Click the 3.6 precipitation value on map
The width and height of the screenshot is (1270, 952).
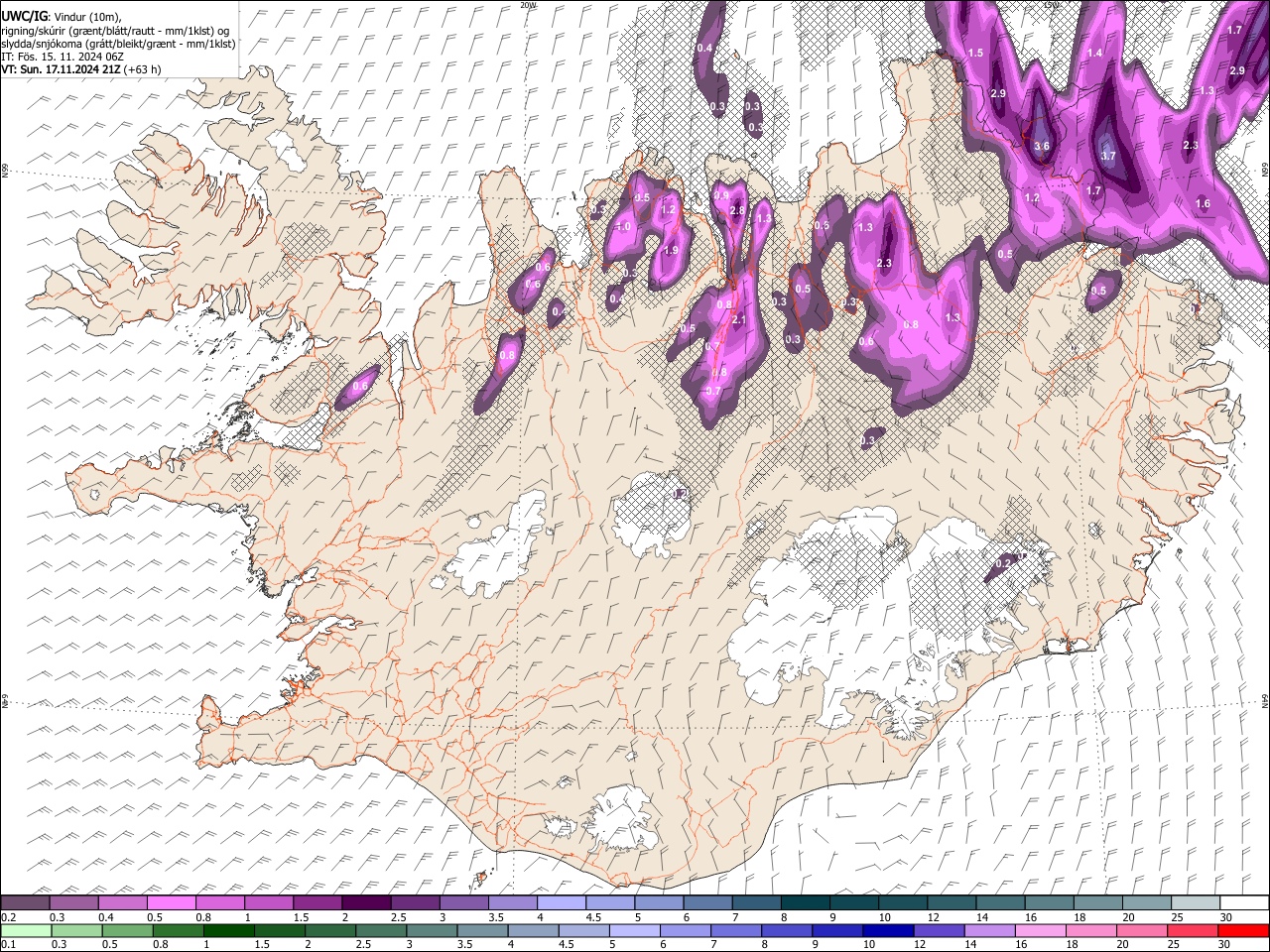[x=1041, y=146]
